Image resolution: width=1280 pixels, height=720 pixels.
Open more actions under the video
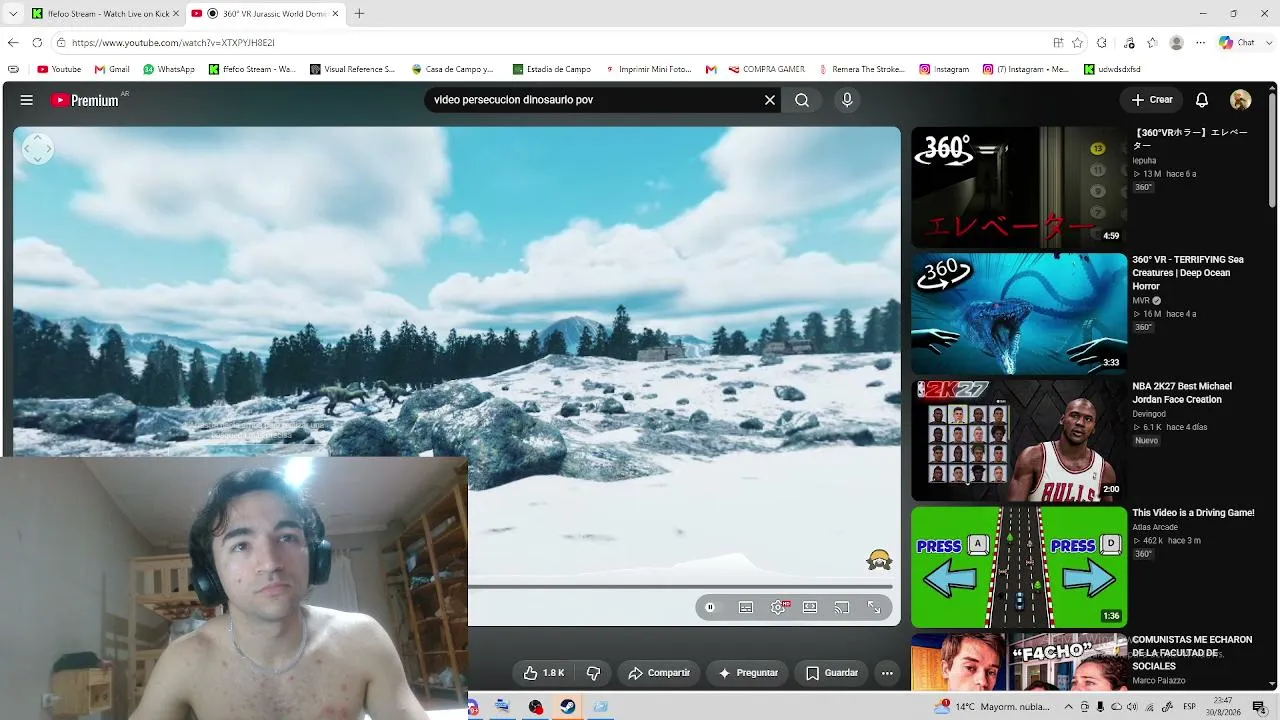[x=887, y=673]
